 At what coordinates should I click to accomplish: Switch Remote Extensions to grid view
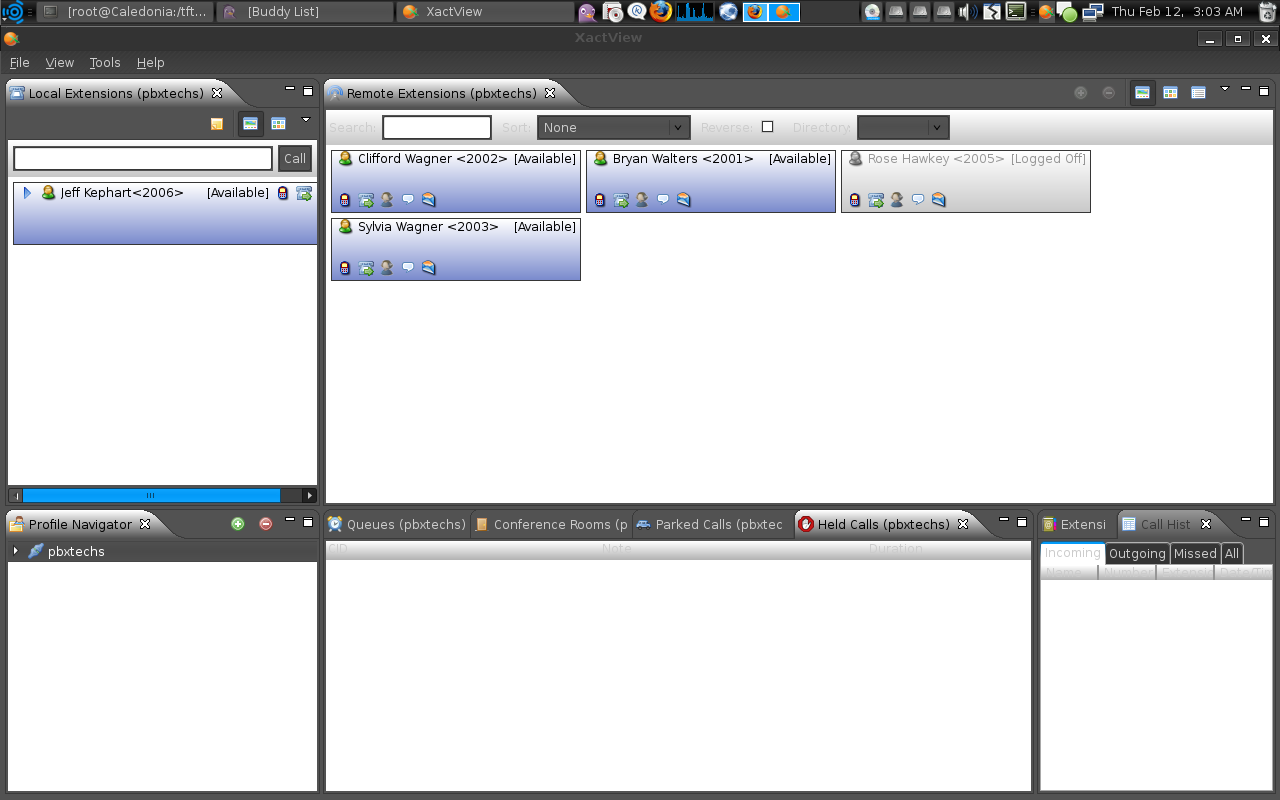[x=1170, y=92]
